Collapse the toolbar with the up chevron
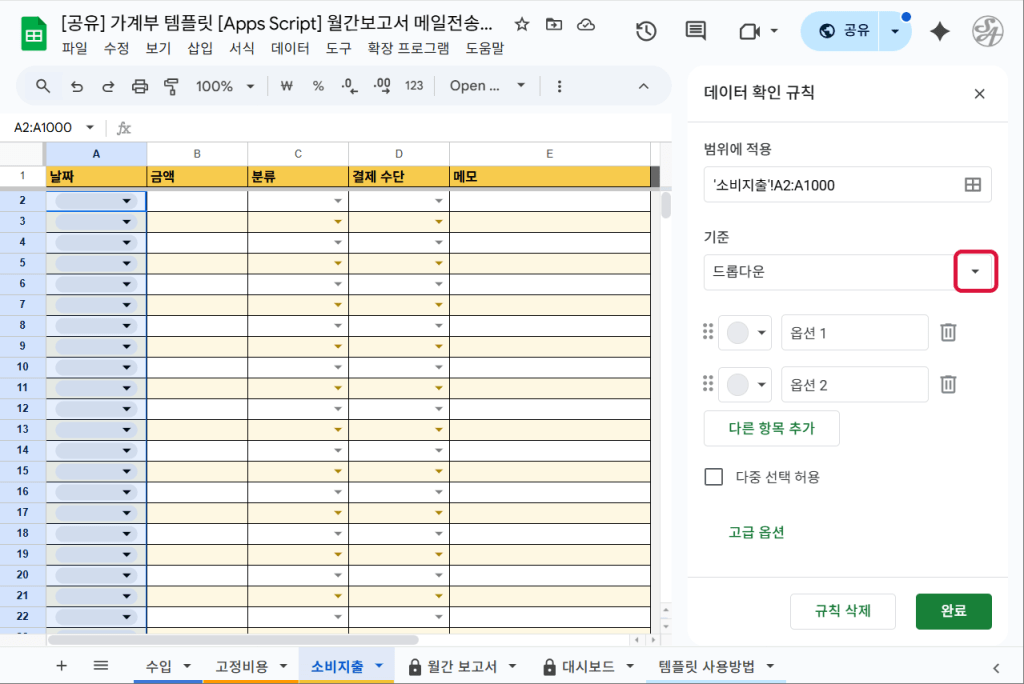Screen dimensions: 1024x684 [645, 86]
